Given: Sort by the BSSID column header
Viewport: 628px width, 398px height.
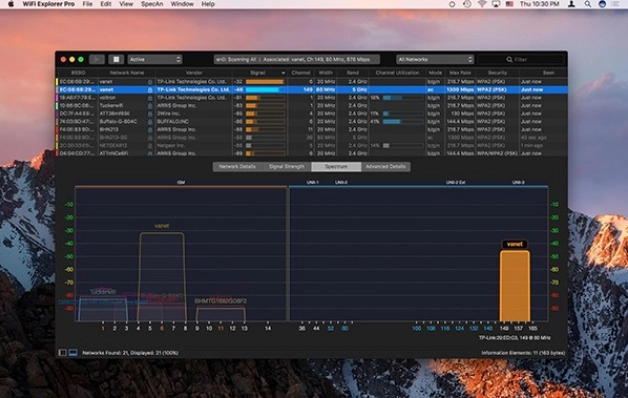Looking at the screenshot, I should click(78, 72).
